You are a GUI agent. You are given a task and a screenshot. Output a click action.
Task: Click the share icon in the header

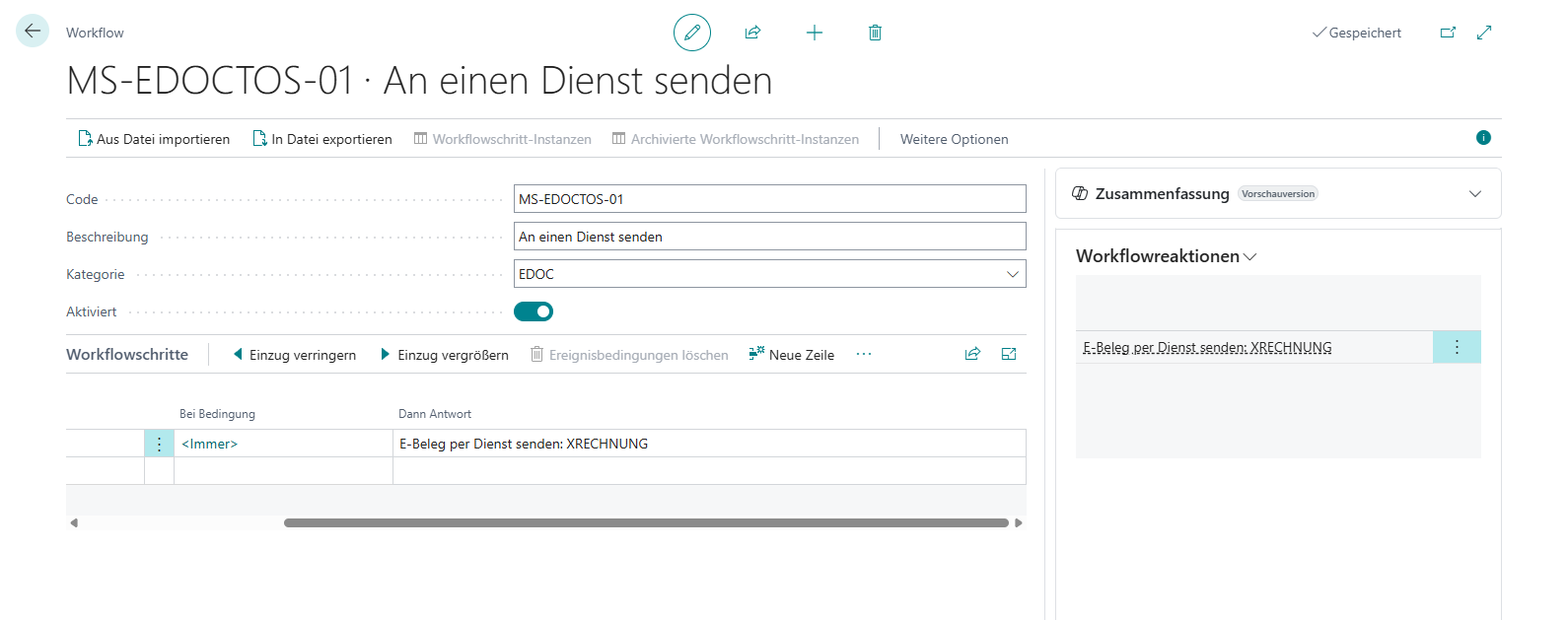pyautogui.click(x=753, y=33)
